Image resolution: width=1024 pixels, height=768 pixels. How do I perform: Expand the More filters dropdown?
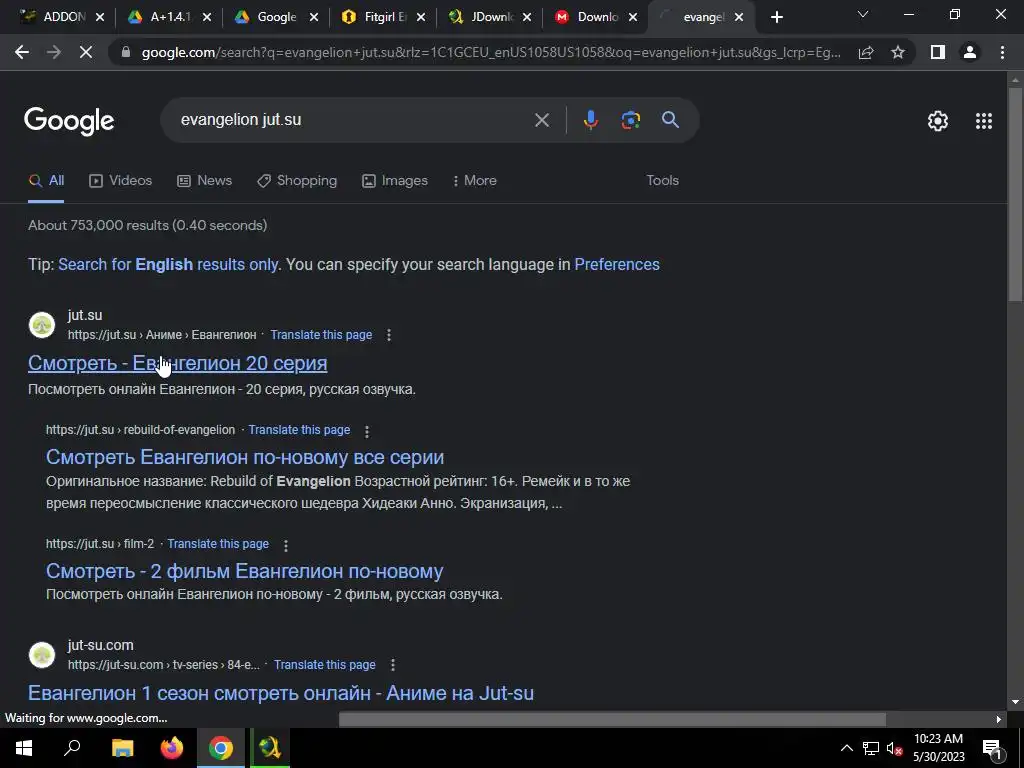pos(475,181)
